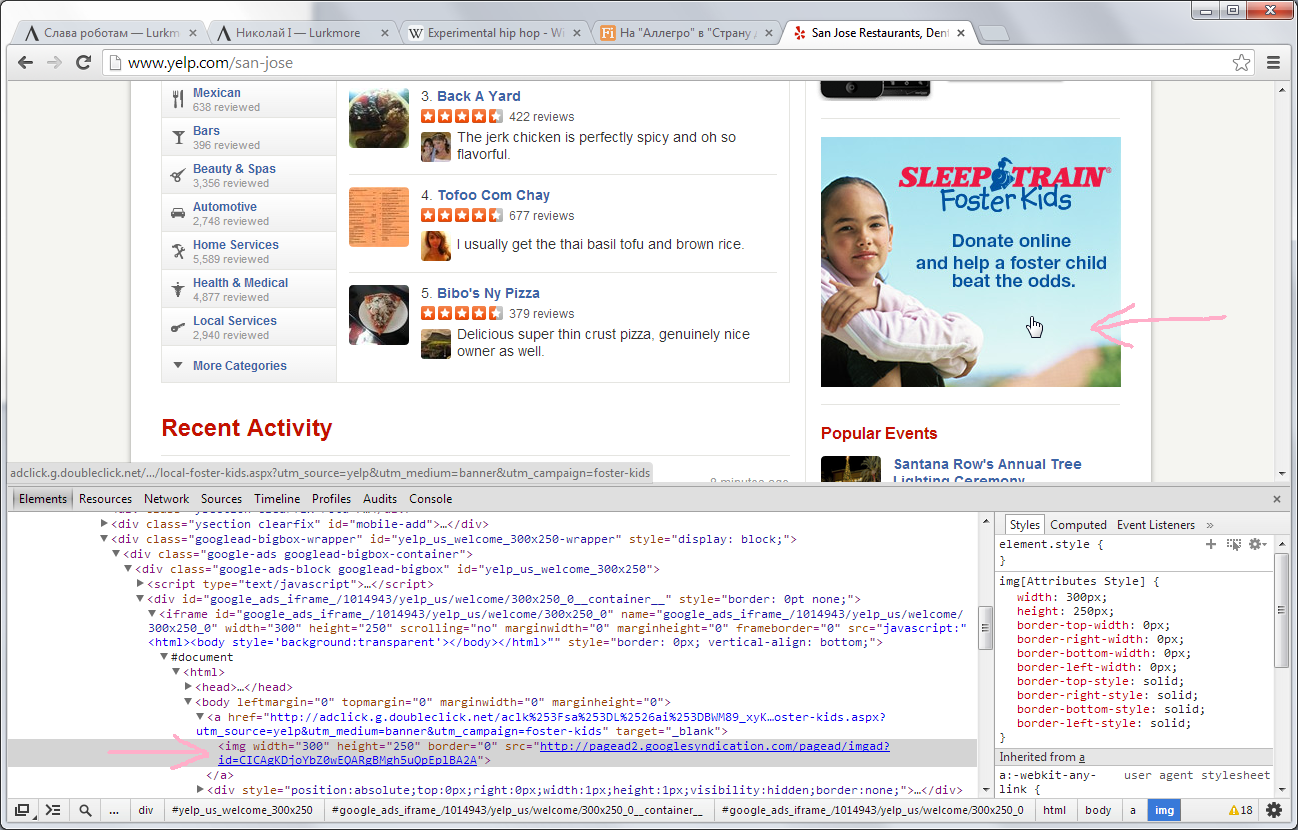
Task: Open the Chrome hamburger menu
Action: [x=1273, y=63]
